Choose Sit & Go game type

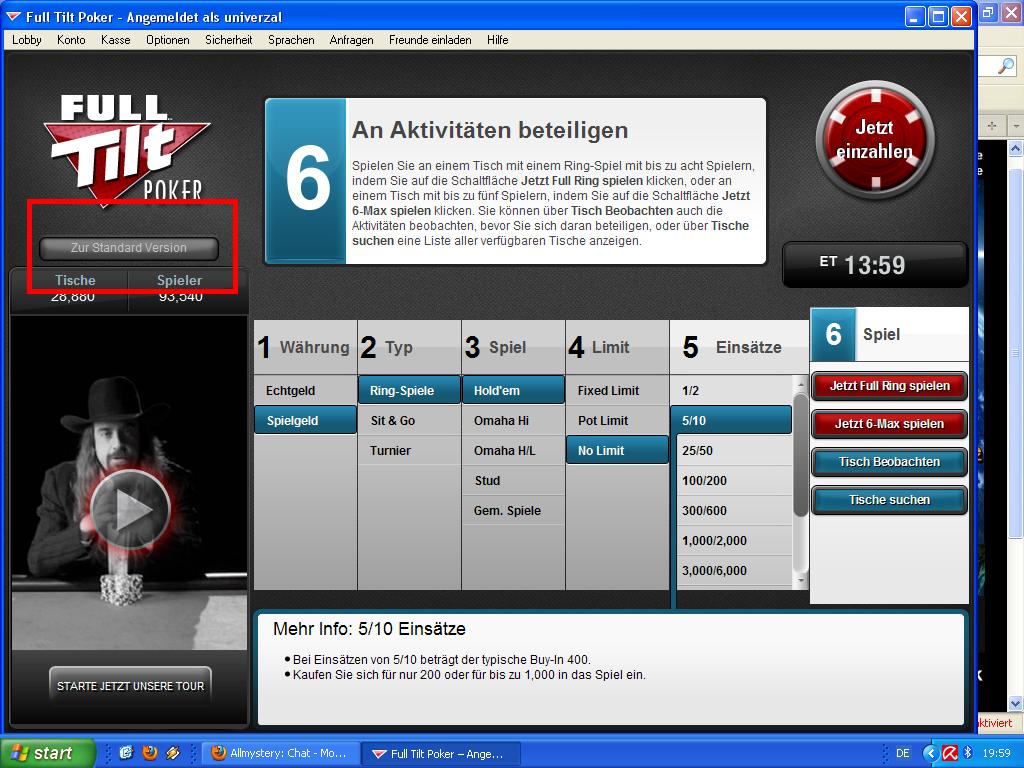409,421
